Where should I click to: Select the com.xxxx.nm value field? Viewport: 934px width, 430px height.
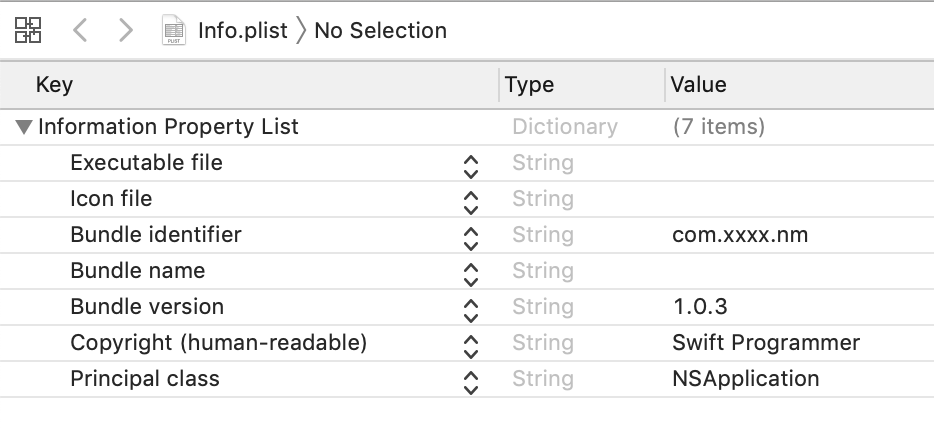[740, 235]
